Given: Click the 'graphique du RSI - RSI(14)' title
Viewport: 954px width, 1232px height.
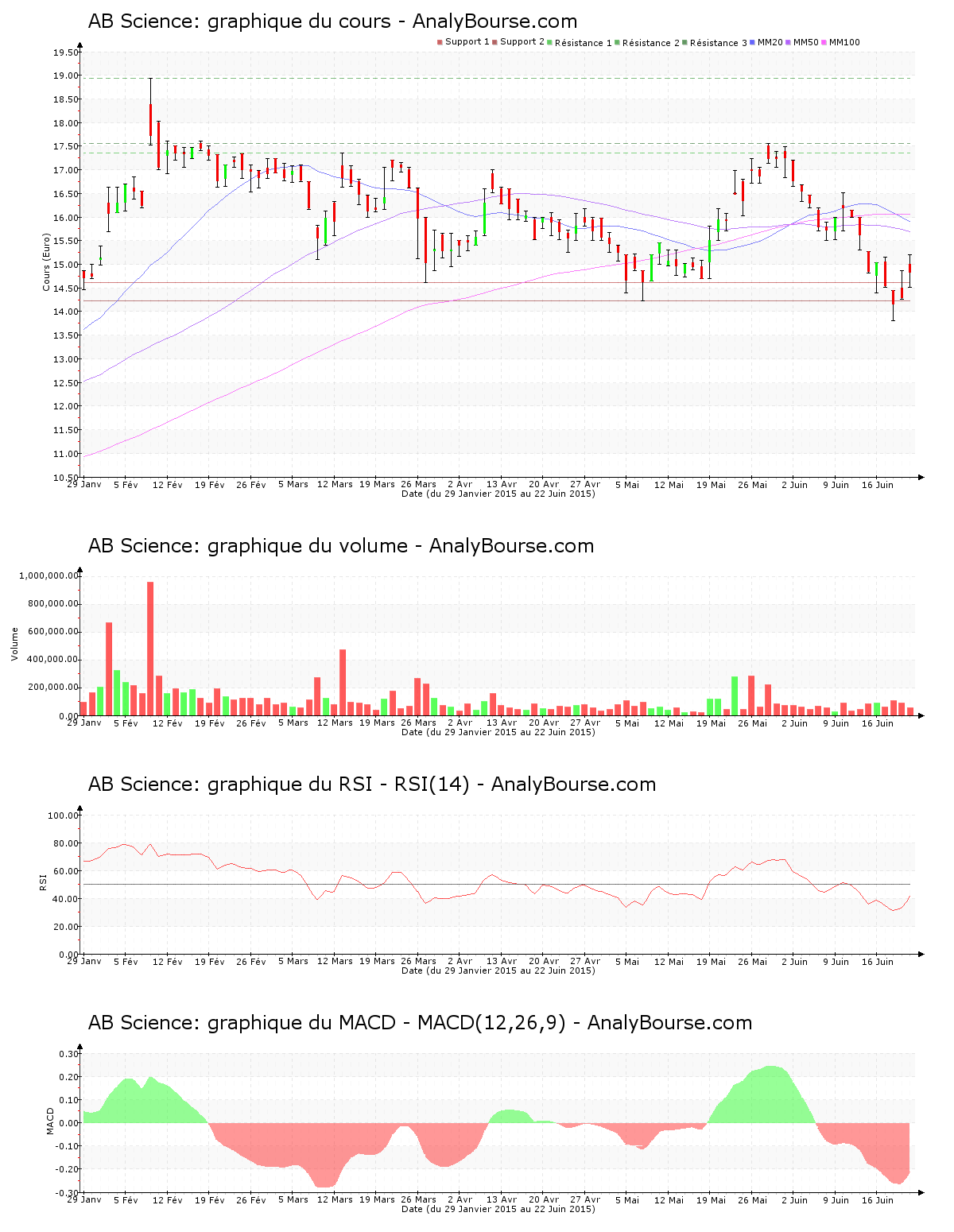Looking at the screenshot, I should click(339, 785).
